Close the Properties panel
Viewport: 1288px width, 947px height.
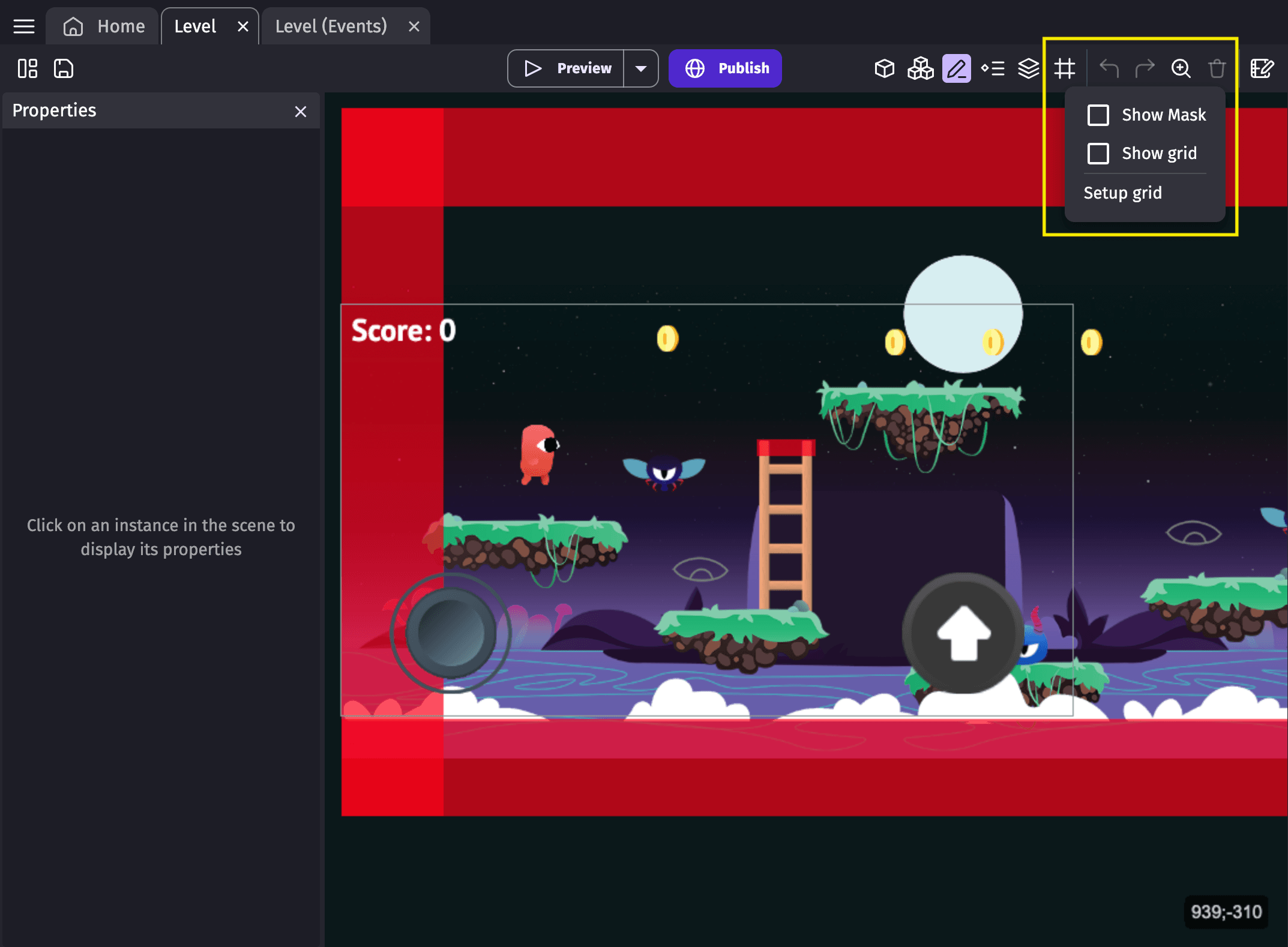301,112
